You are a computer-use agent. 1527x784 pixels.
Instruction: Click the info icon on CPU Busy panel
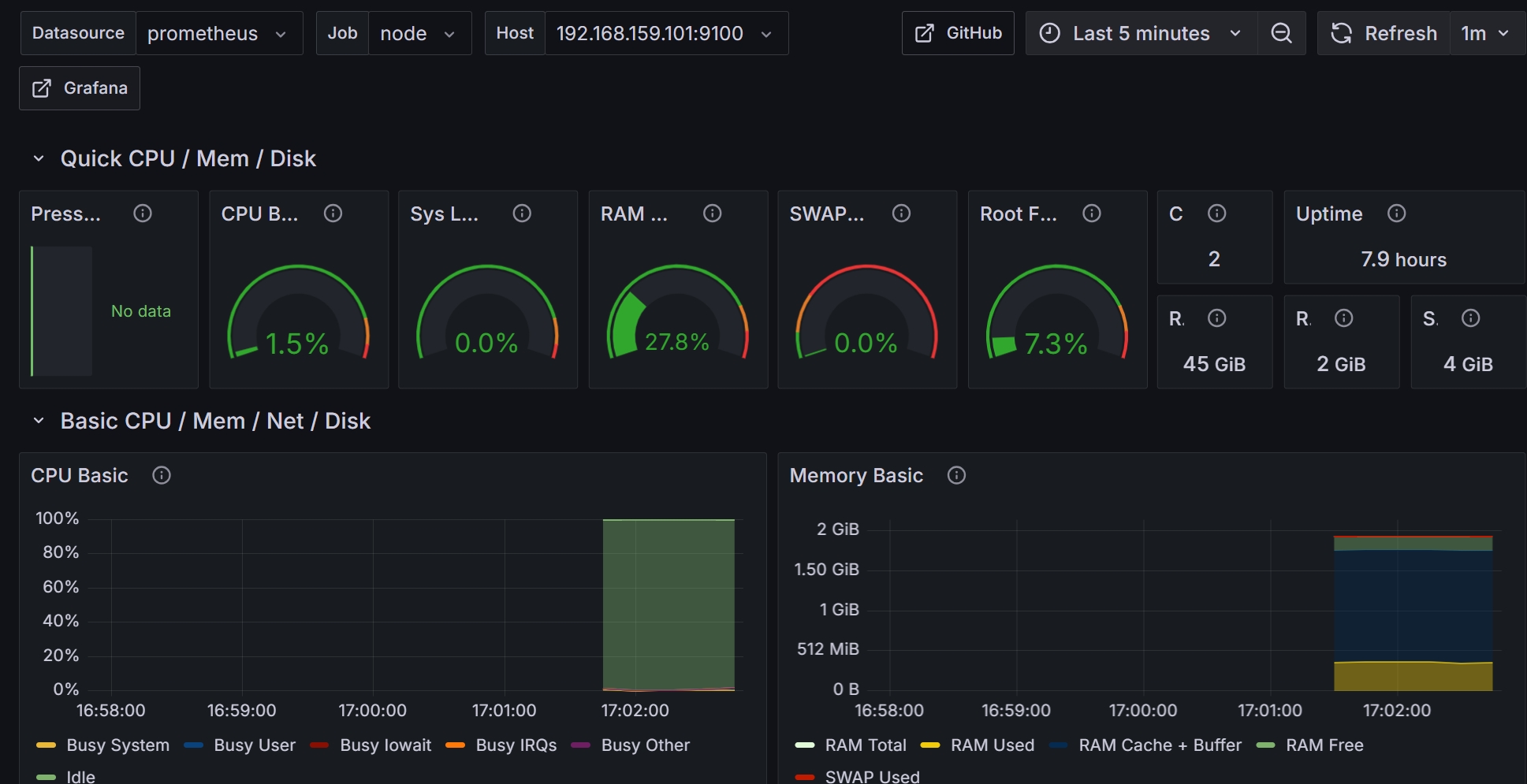tap(333, 214)
